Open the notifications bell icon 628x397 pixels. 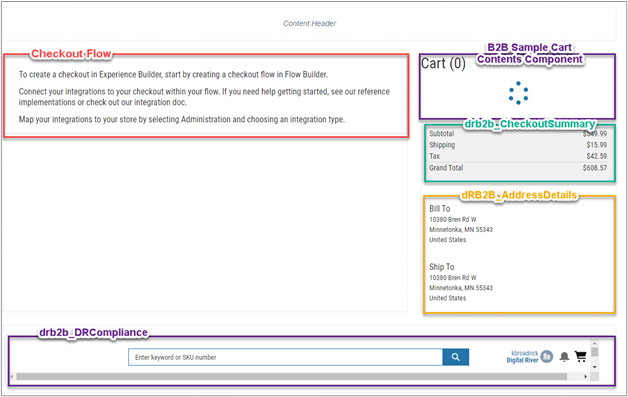pos(564,356)
